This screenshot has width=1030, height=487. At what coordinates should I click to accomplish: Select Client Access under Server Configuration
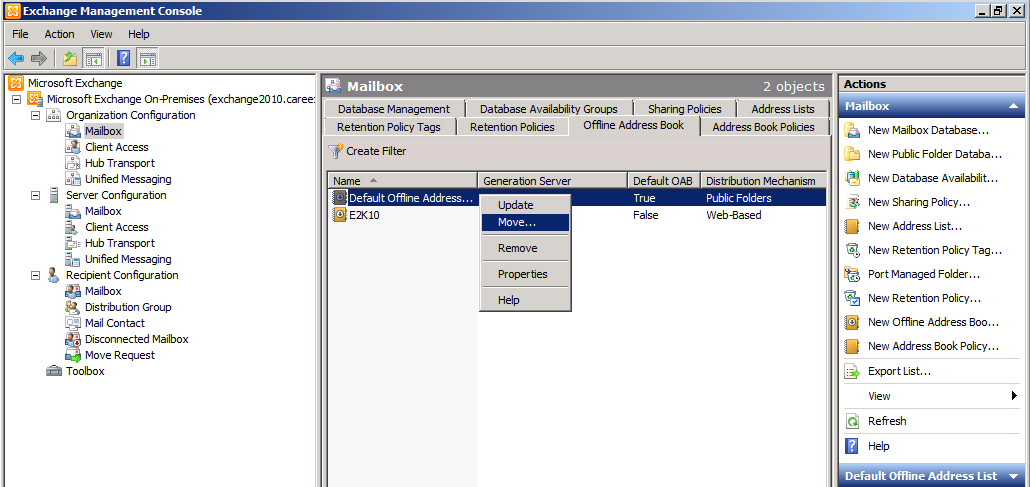tap(117, 227)
